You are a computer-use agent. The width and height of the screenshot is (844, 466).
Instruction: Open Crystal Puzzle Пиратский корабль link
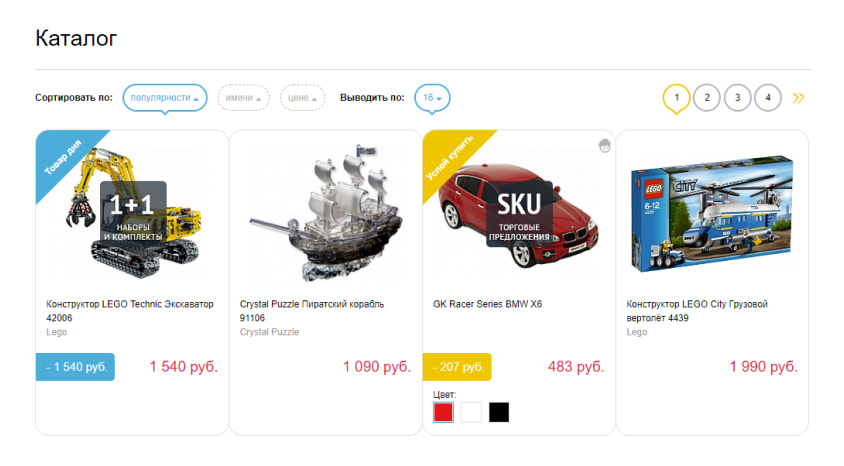(x=312, y=311)
